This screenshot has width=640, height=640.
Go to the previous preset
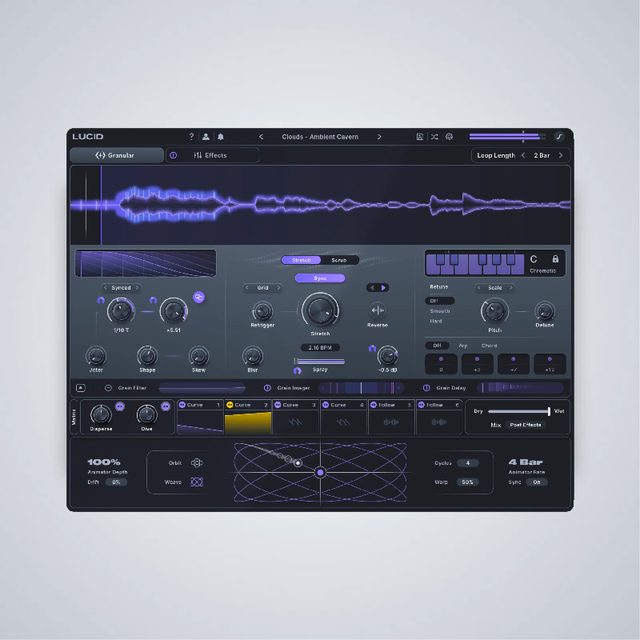[261, 137]
